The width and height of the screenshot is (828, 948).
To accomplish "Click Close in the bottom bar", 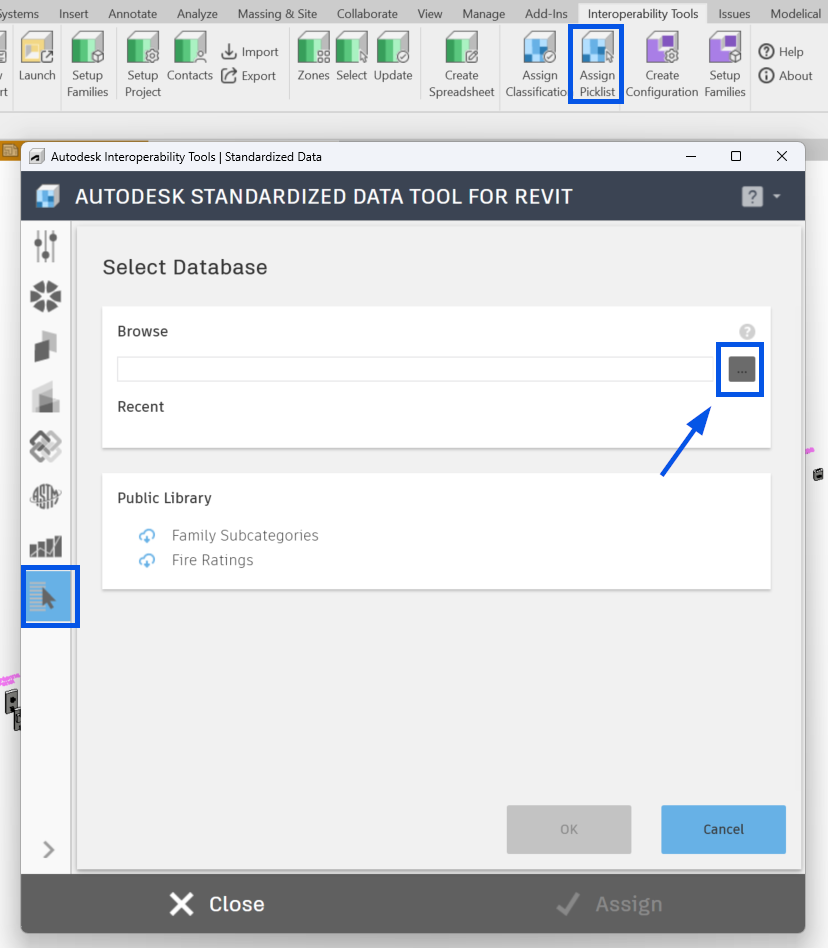I will tap(217, 904).
